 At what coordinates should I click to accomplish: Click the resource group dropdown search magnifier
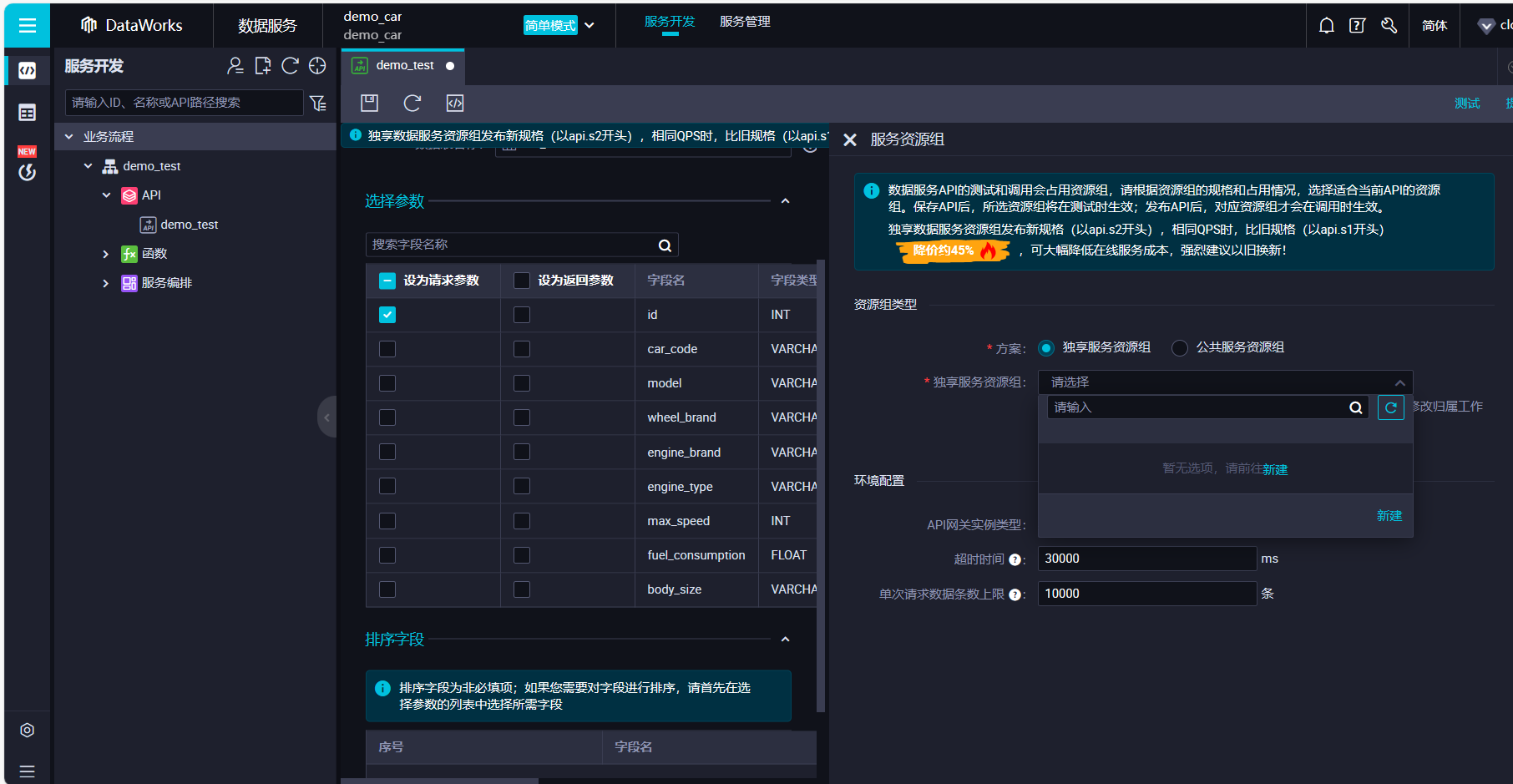click(x=1356, y=407)
